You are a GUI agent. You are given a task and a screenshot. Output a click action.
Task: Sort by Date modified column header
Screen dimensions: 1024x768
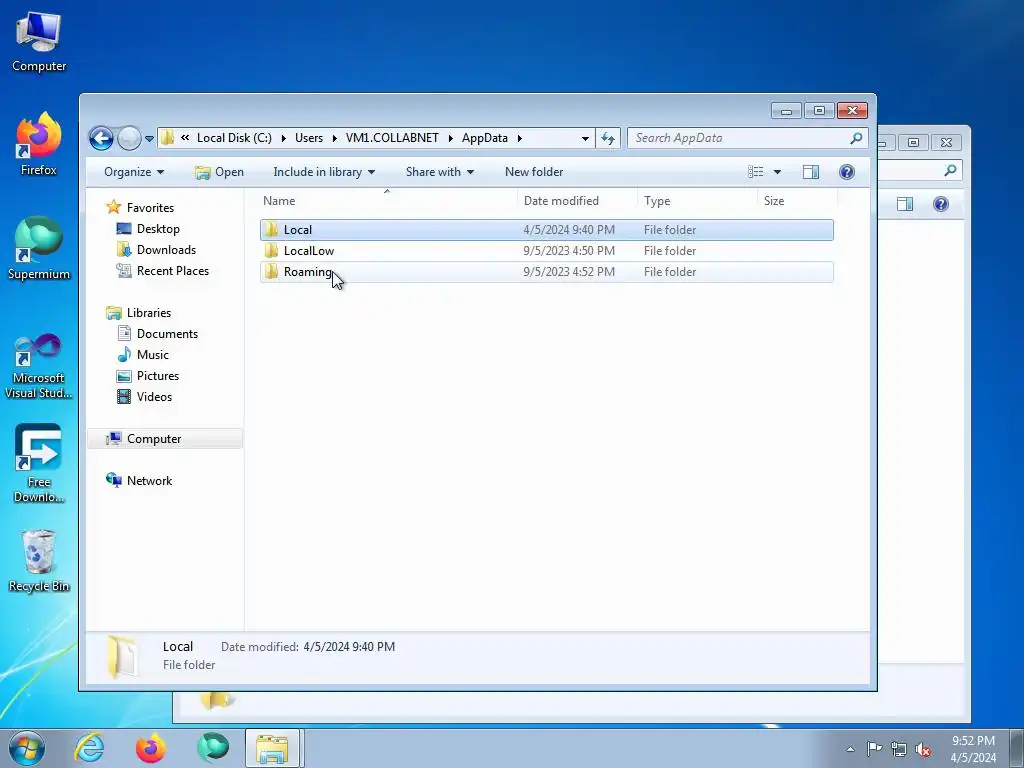pos(577,200)
